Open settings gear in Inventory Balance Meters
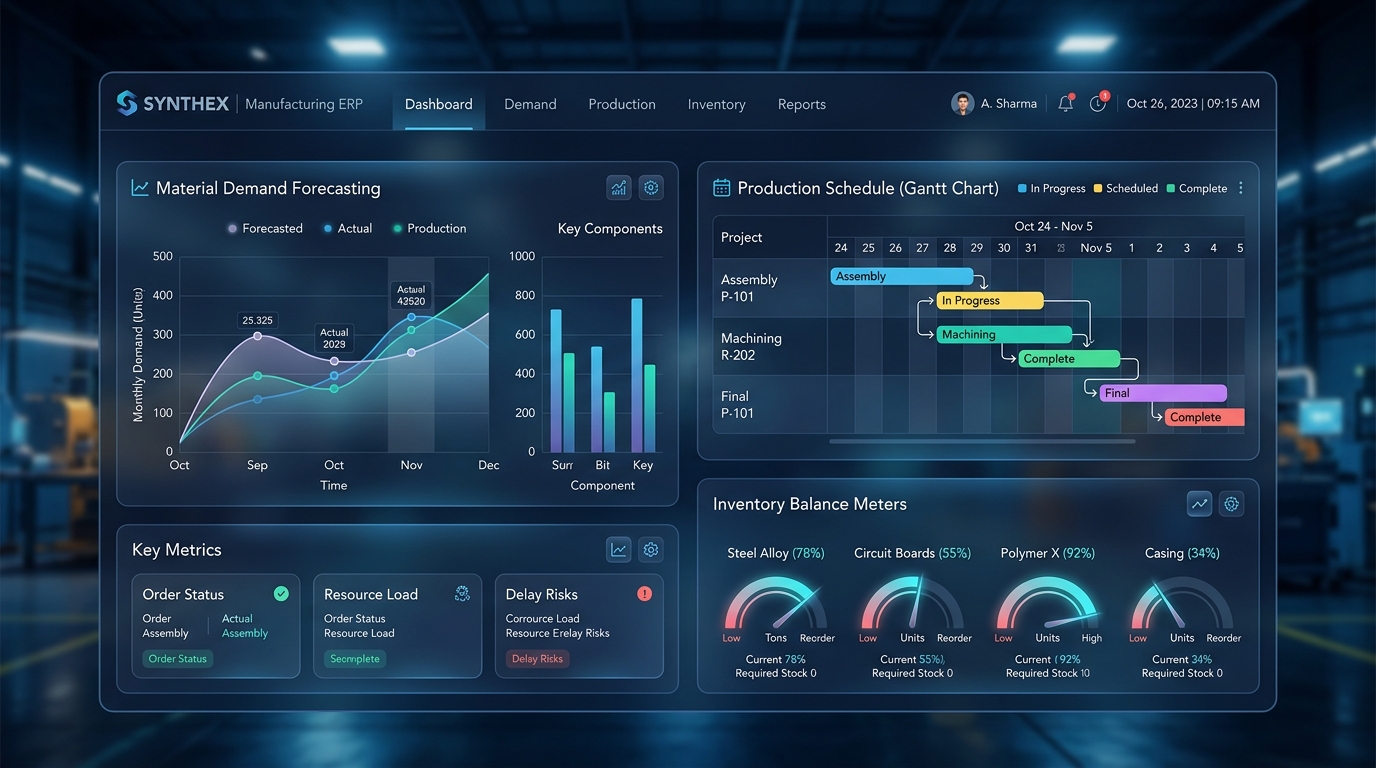 (x=1231, y=504)
